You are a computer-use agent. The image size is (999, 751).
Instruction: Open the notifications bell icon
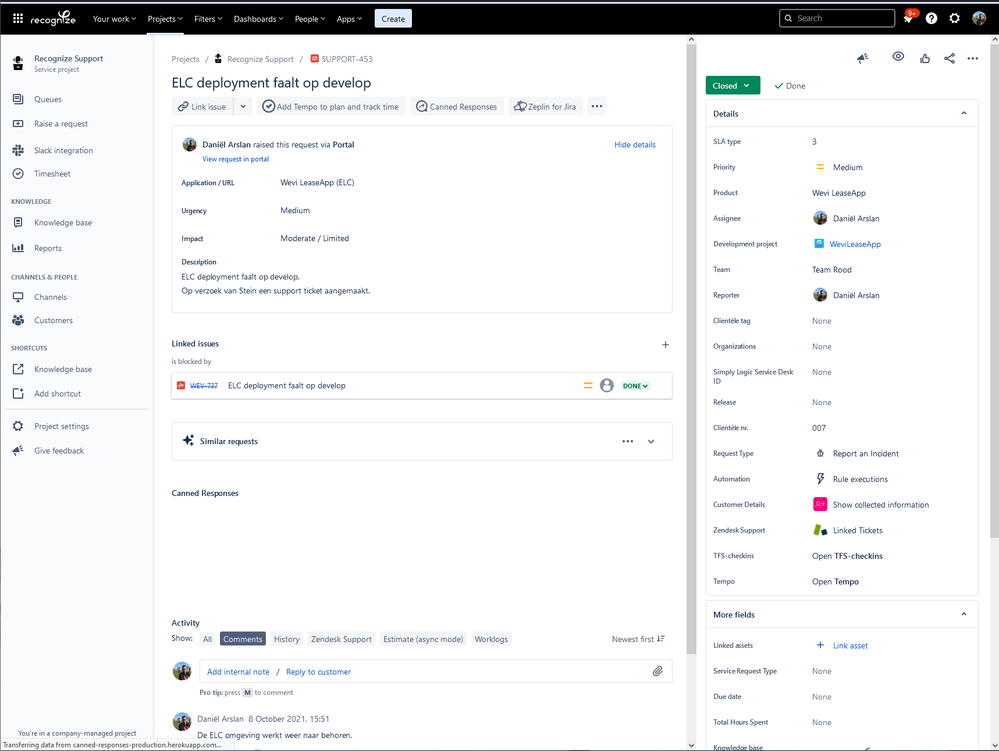[909, 18]
